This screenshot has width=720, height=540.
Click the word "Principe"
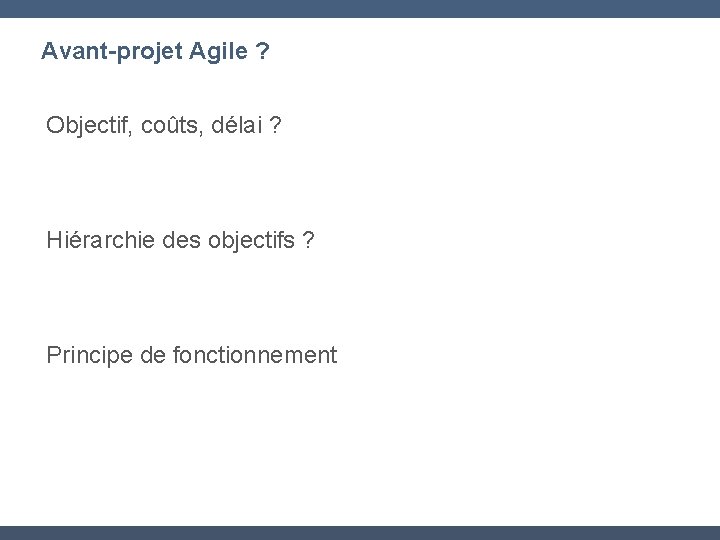point(90,355)
